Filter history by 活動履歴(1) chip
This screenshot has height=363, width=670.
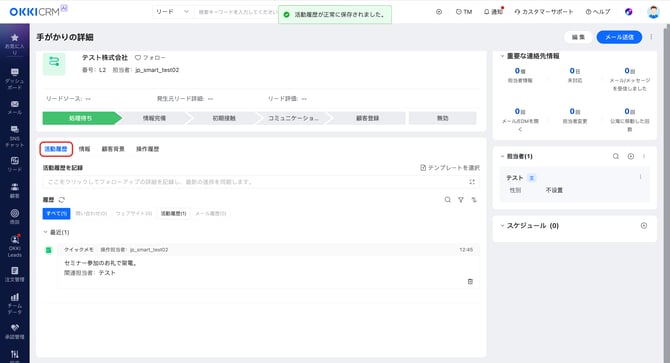point(173,214)
